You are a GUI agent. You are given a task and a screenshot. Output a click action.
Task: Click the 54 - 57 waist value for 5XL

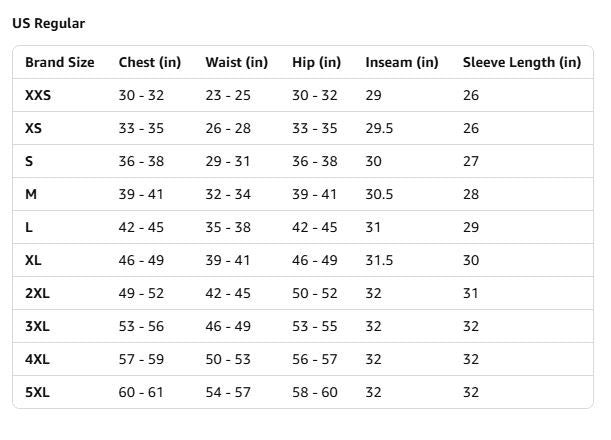(228, 392)
